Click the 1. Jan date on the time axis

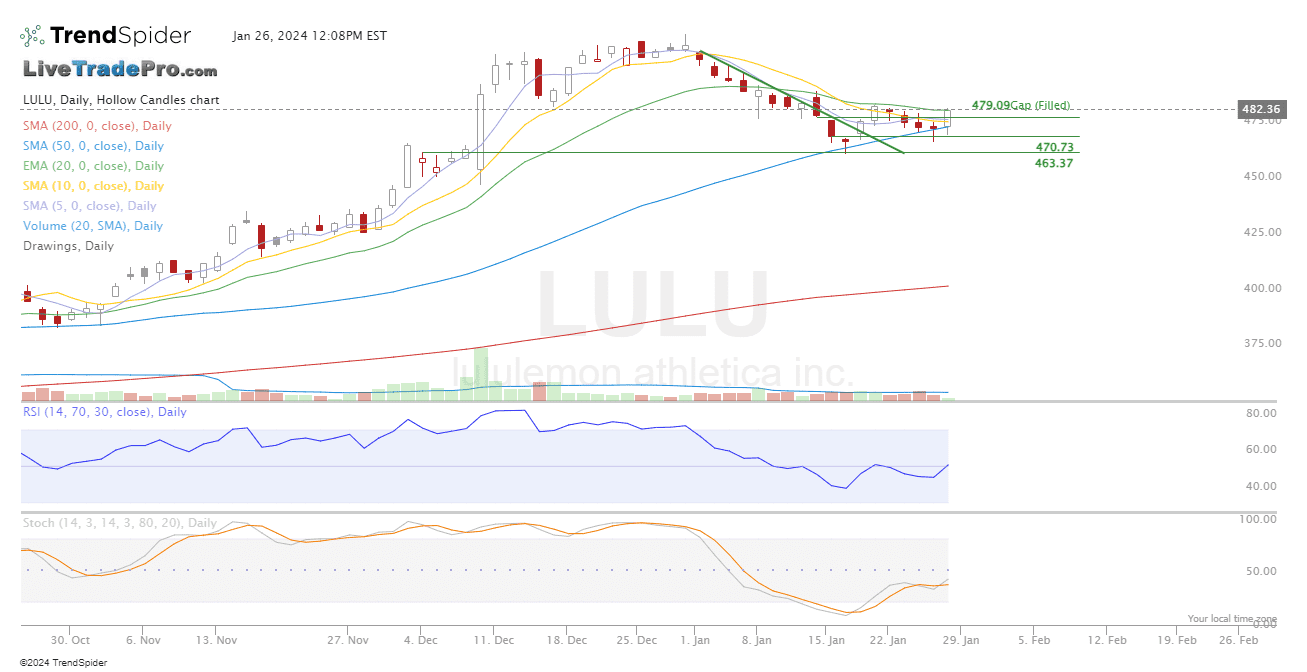[693, 640]
